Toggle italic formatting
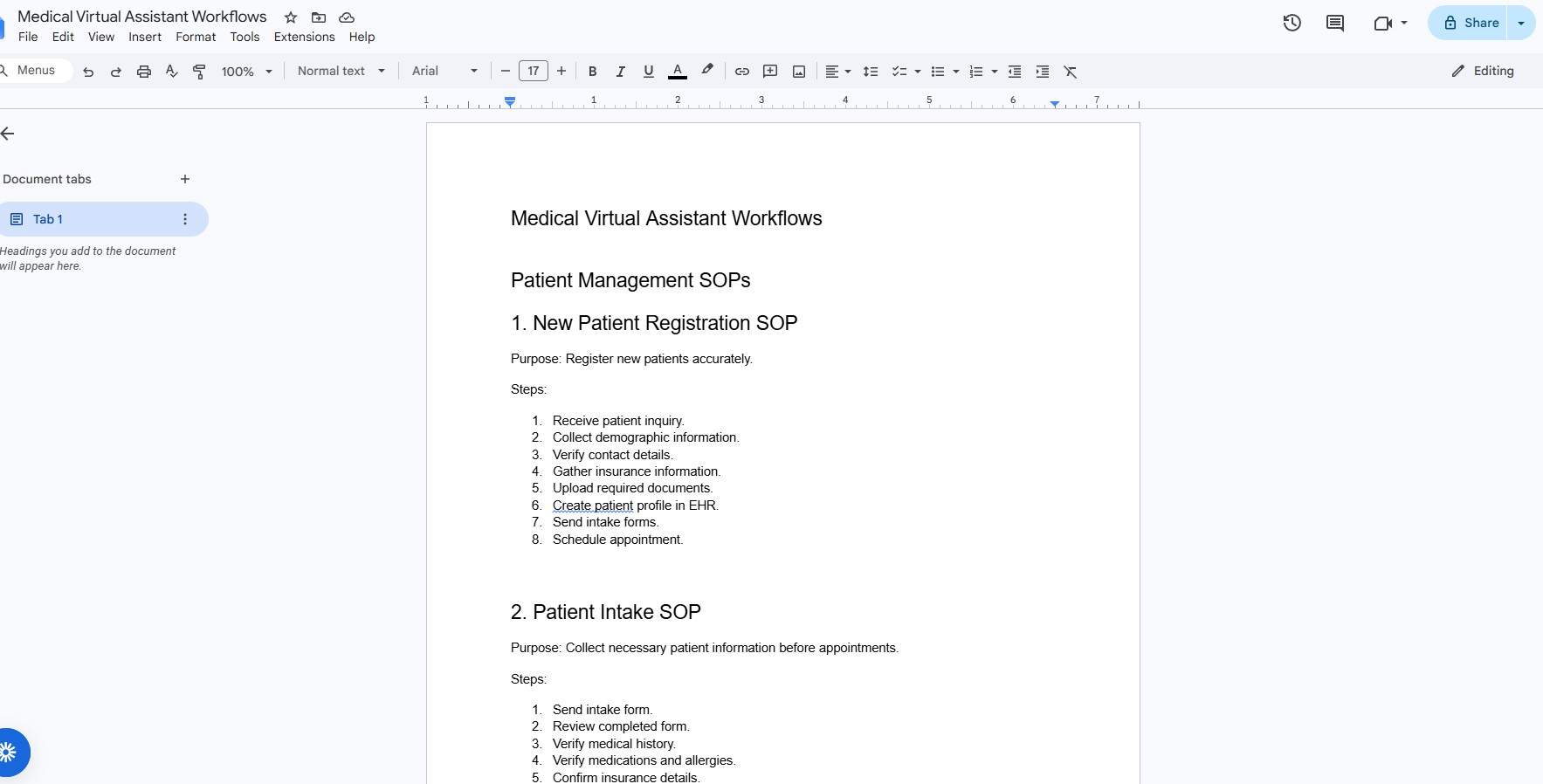Viewport: 1543px width, 784px height. (x=621, y=72)
